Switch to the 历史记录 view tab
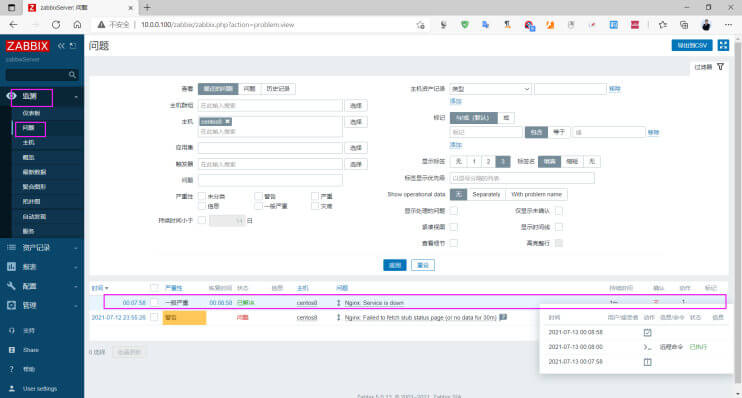Screen dimensions: 742x398 click(278, 88)
